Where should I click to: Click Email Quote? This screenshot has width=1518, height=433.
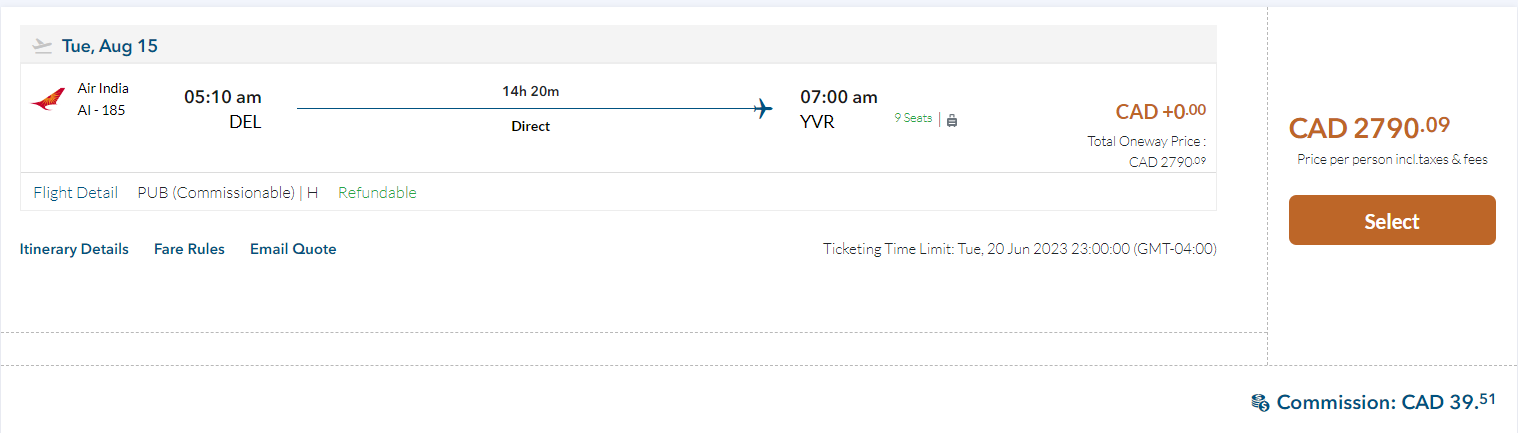point(293,249)
